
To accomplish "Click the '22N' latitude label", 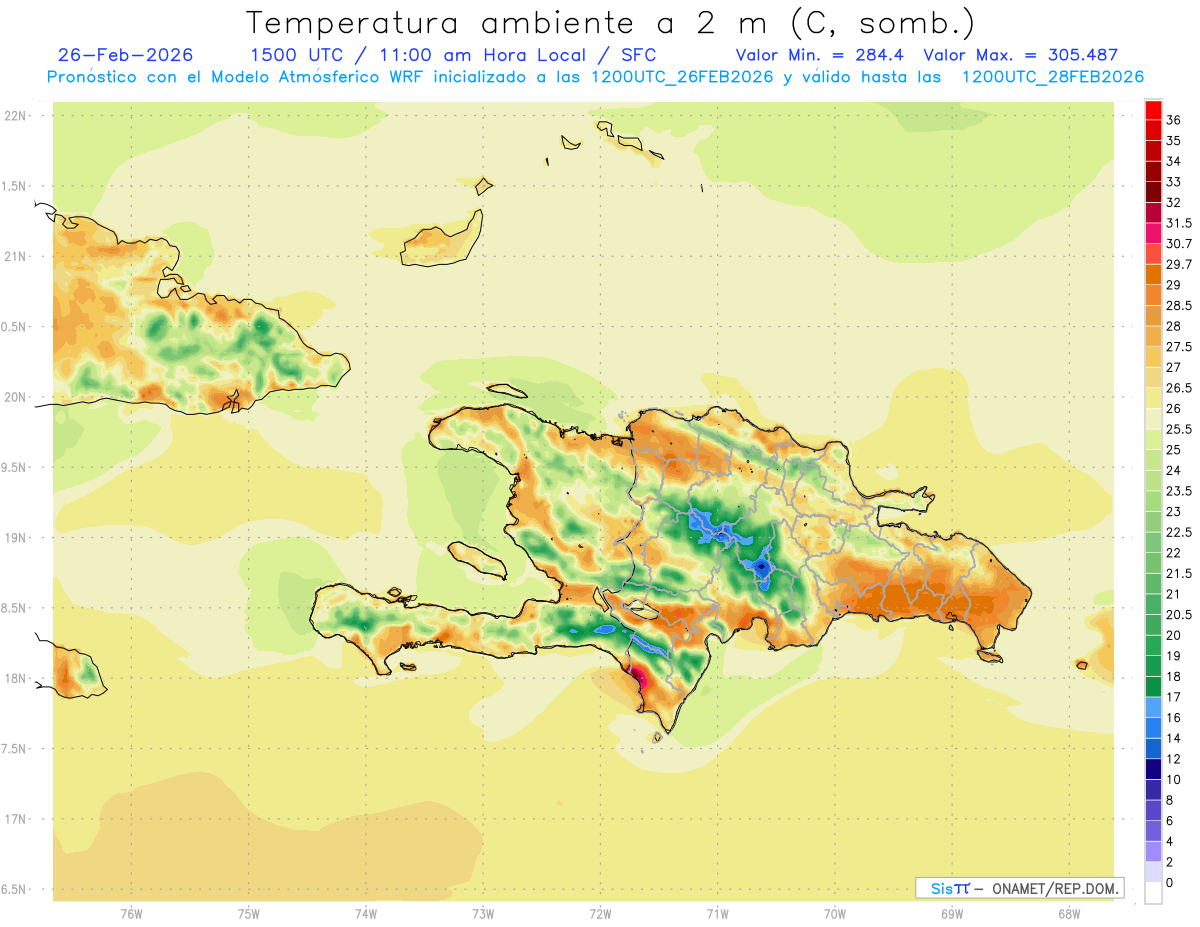I will coord(14,116).
